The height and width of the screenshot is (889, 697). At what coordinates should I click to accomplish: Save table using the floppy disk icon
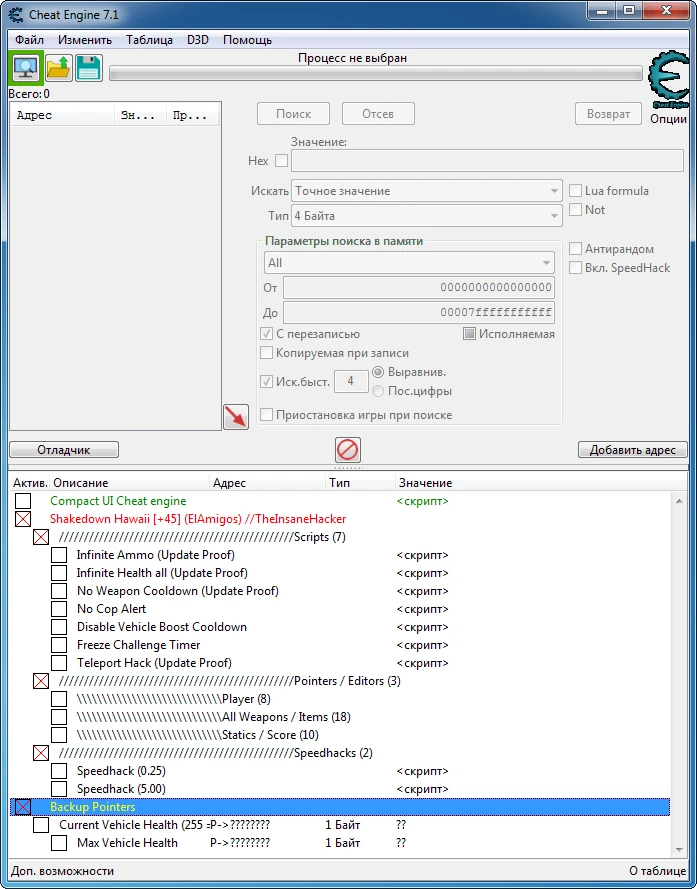88,68
